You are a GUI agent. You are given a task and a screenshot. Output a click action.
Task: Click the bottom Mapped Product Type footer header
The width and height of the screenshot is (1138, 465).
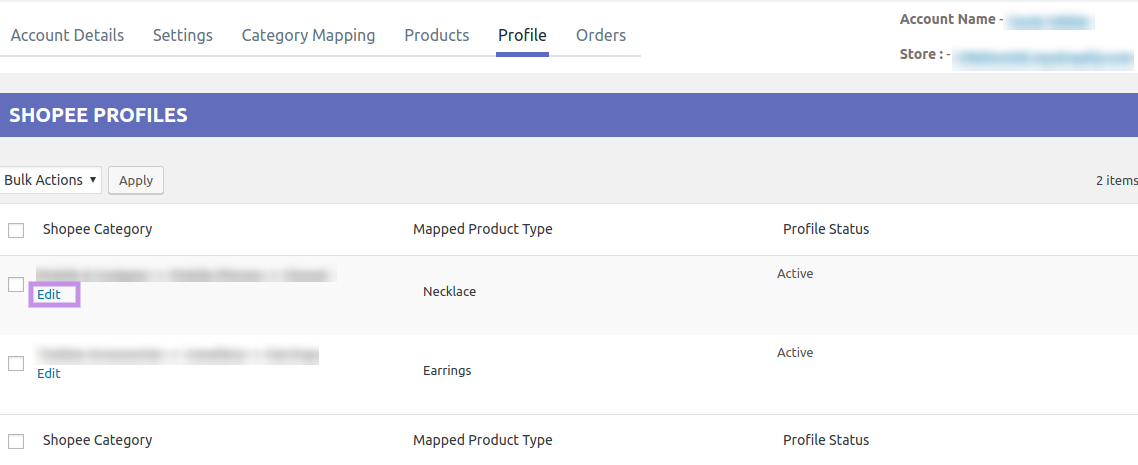point(483,440)
